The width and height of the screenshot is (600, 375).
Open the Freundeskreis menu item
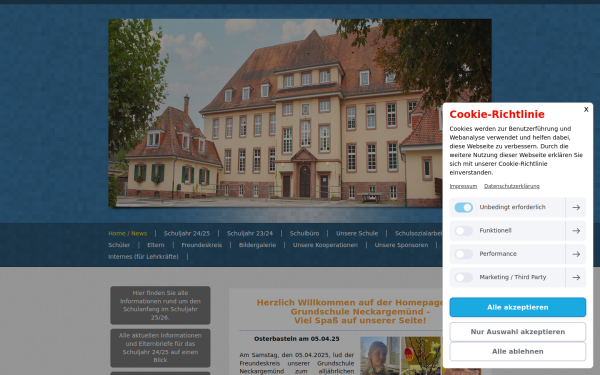[202, 245]
